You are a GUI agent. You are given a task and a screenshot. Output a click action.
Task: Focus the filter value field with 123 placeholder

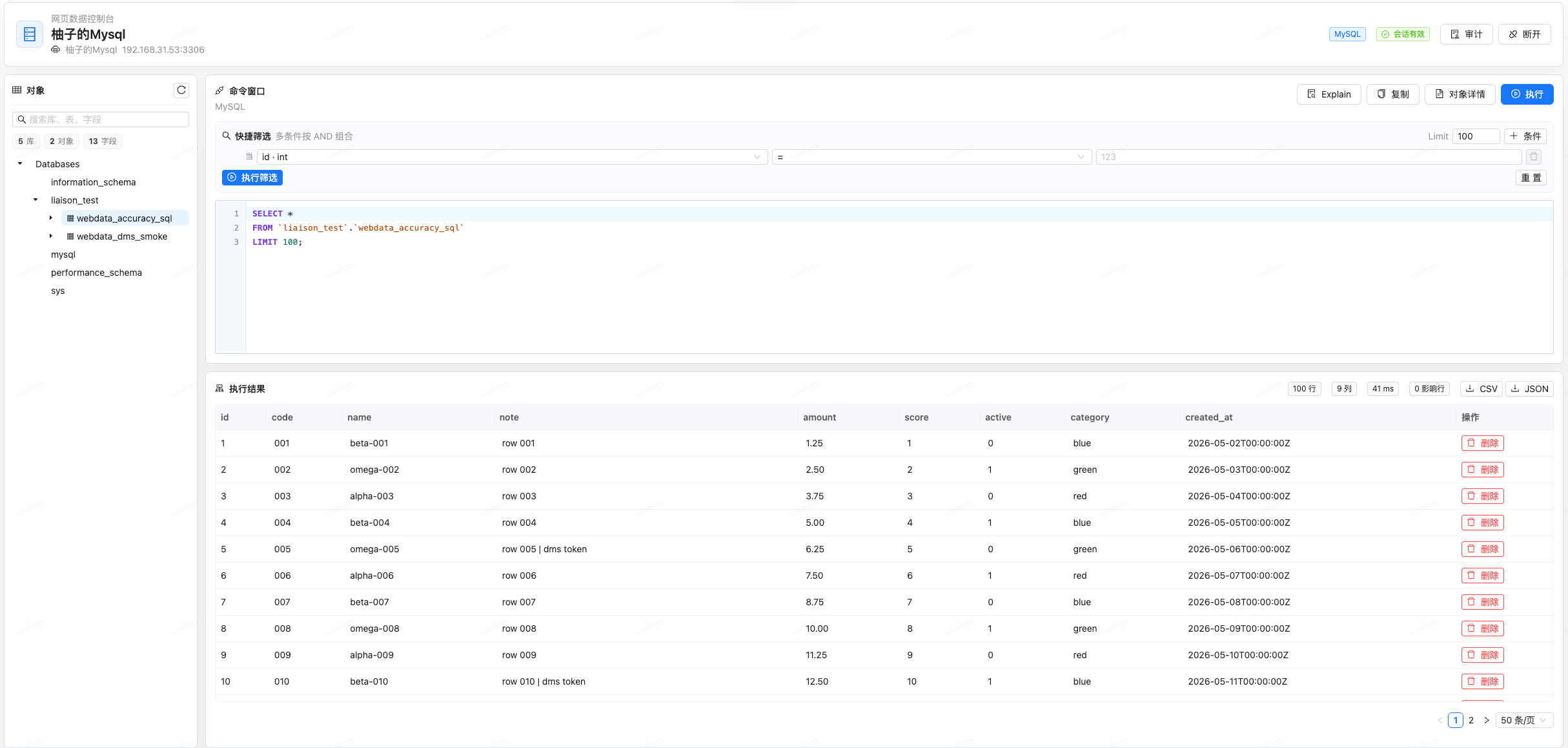tap(1308, 157)
